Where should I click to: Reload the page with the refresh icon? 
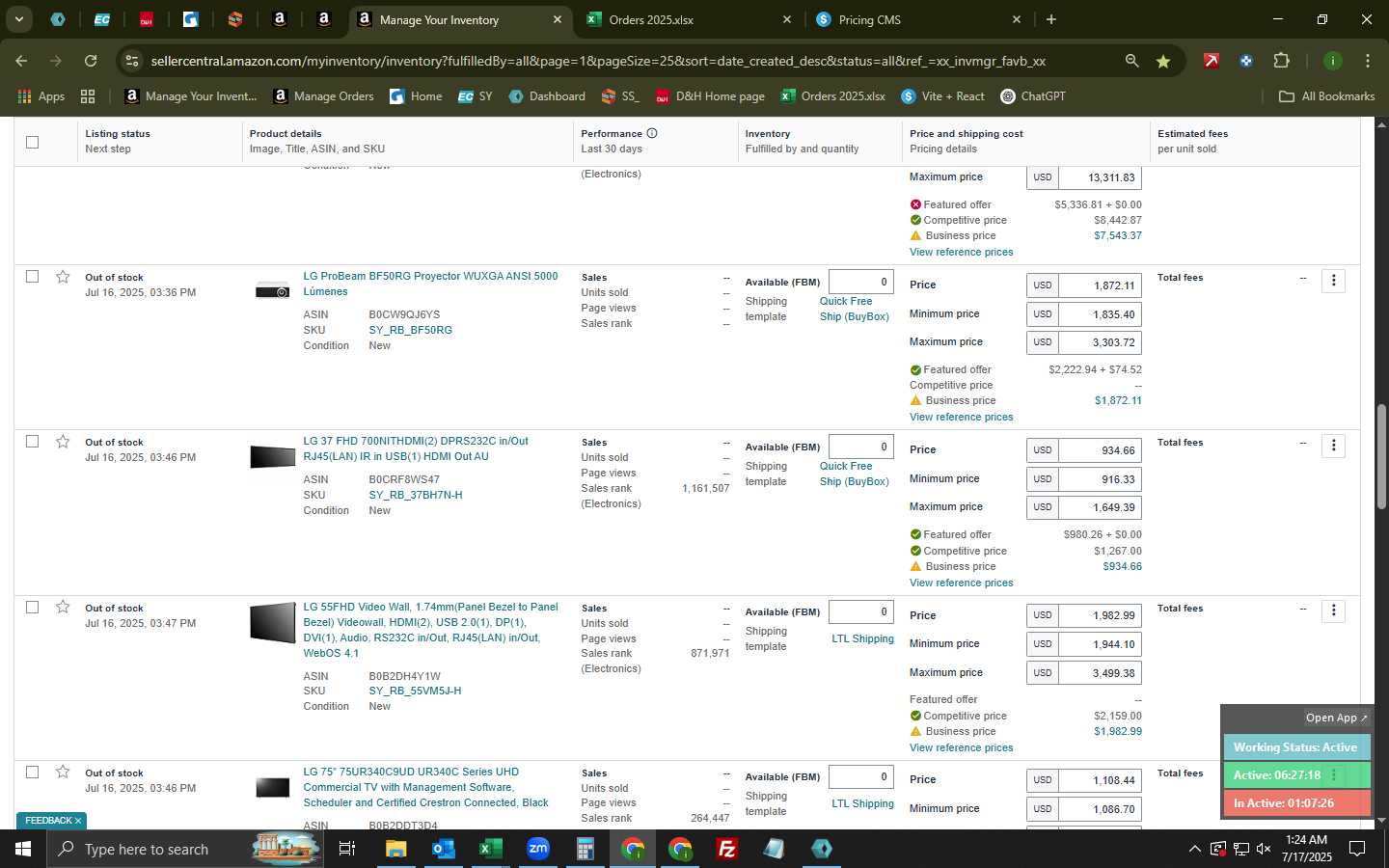pos(91,61)
